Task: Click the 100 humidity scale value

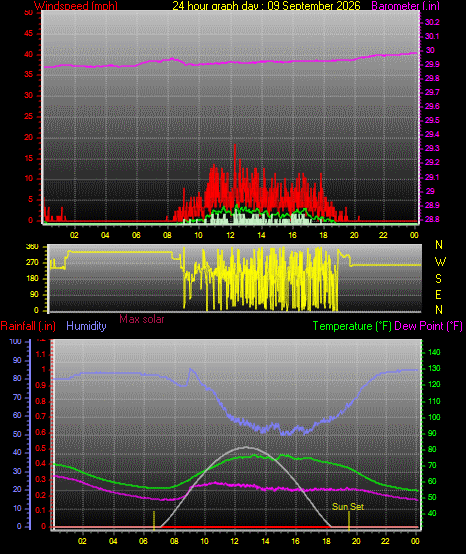Action: coord(16,341)
